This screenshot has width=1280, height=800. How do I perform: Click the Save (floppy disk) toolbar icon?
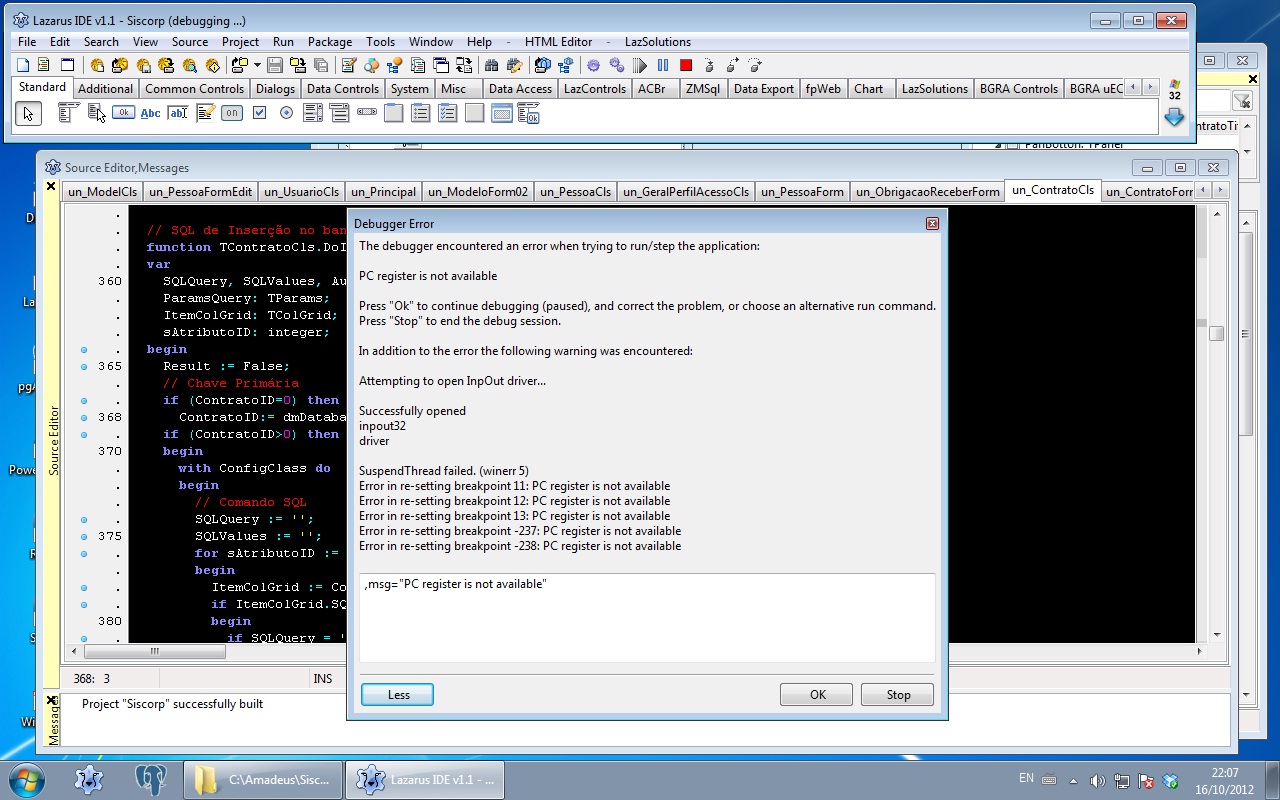coord(275,65)
